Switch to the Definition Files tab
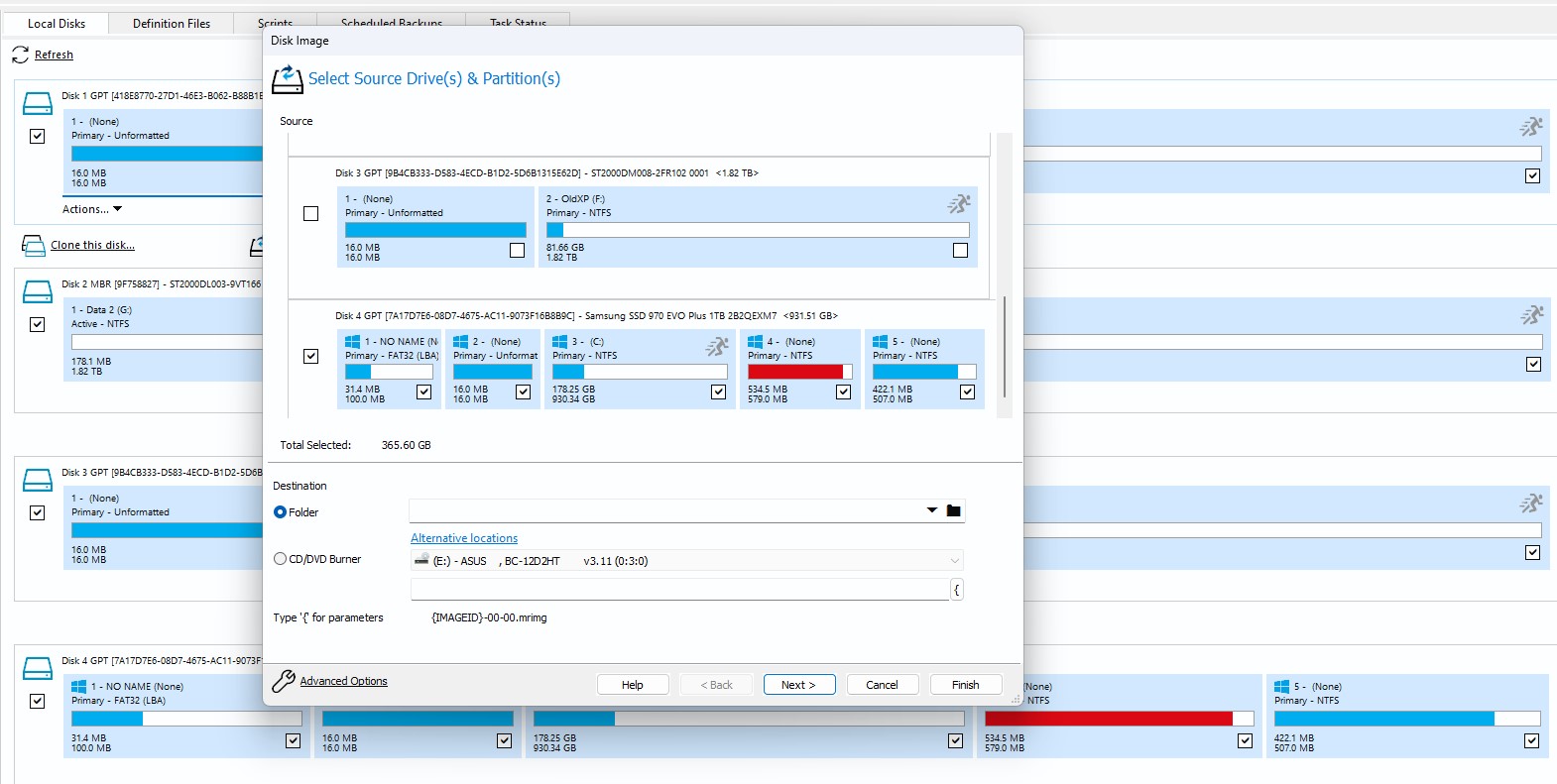Viewport: 1557px width, 784px height. (x=172, y=24)
